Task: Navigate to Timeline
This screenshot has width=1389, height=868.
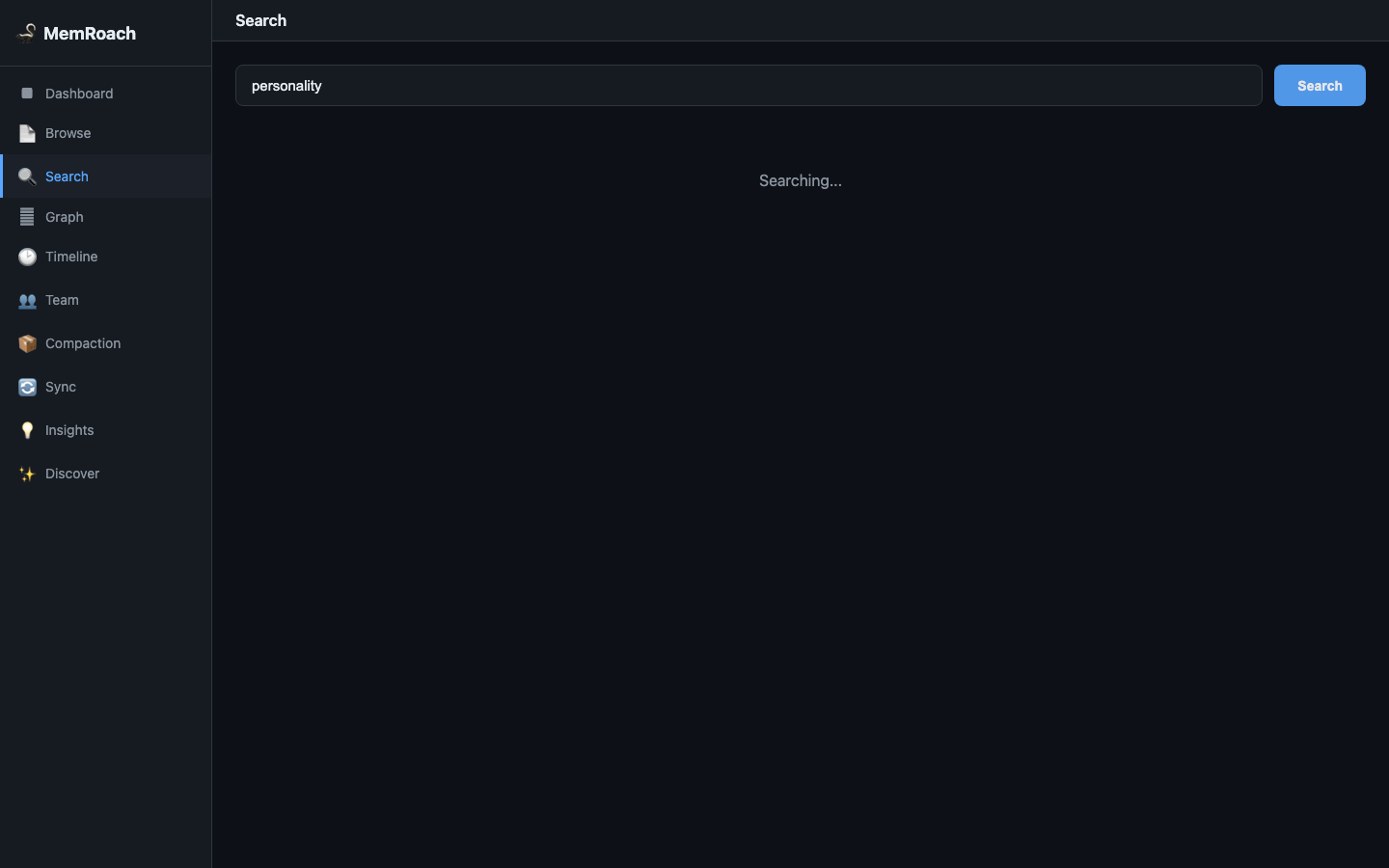Action: (106, 257)
